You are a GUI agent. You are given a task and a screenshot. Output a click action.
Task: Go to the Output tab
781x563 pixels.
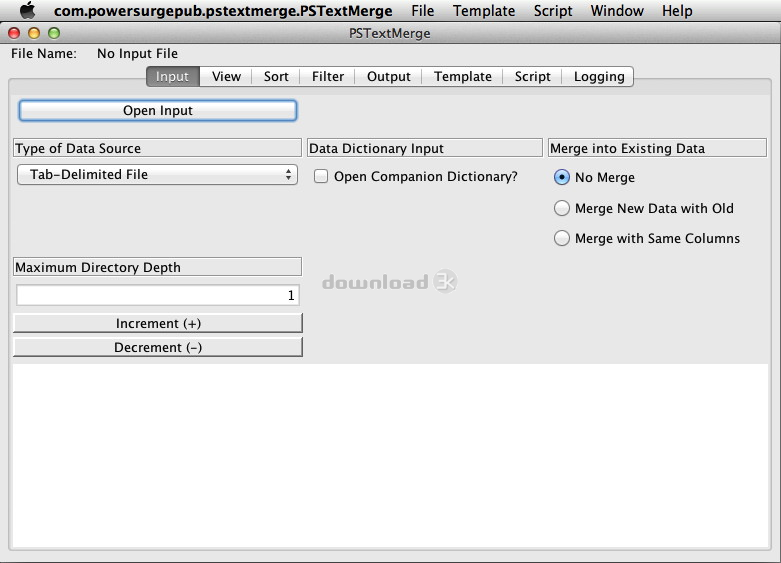coord(389,77)
